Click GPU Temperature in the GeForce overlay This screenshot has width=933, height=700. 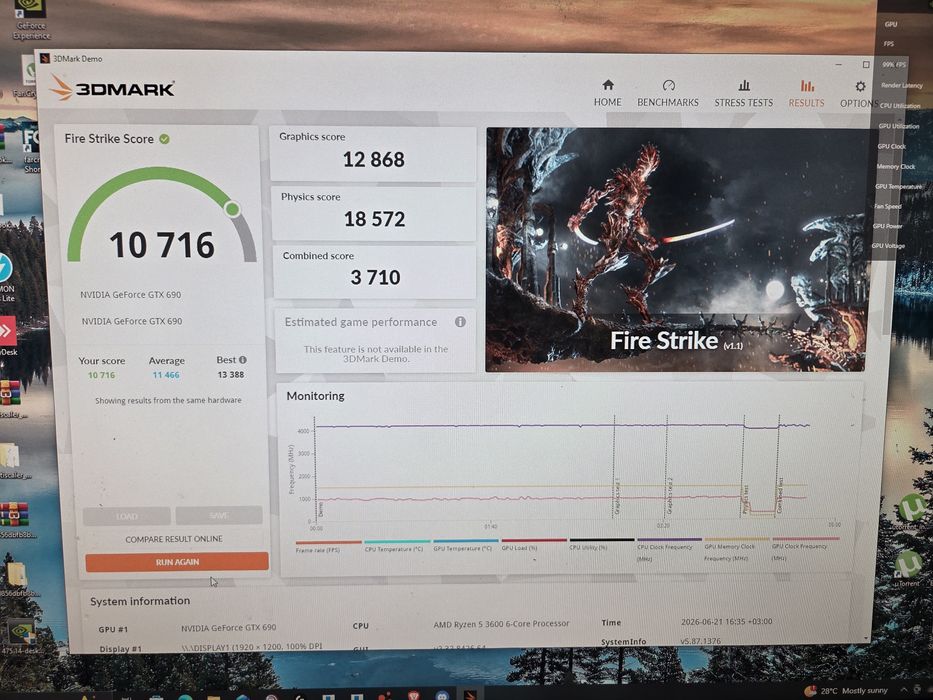click(898, 186)
